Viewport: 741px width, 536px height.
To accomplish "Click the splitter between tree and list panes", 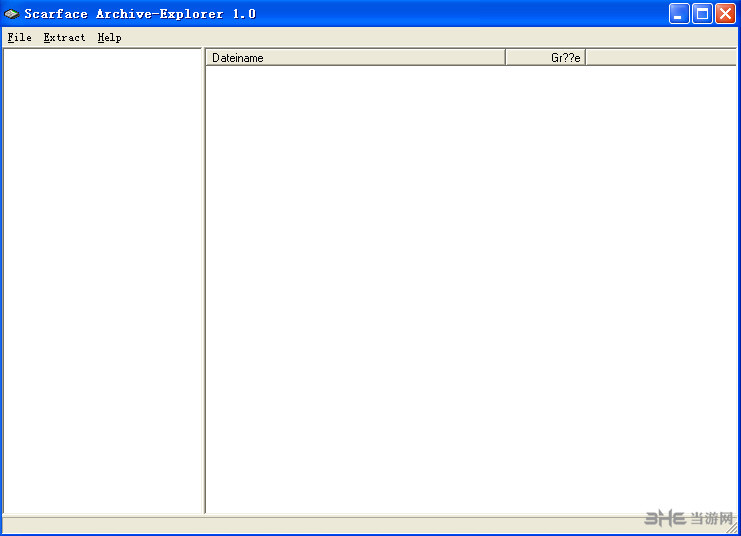I will click(204, 280).
